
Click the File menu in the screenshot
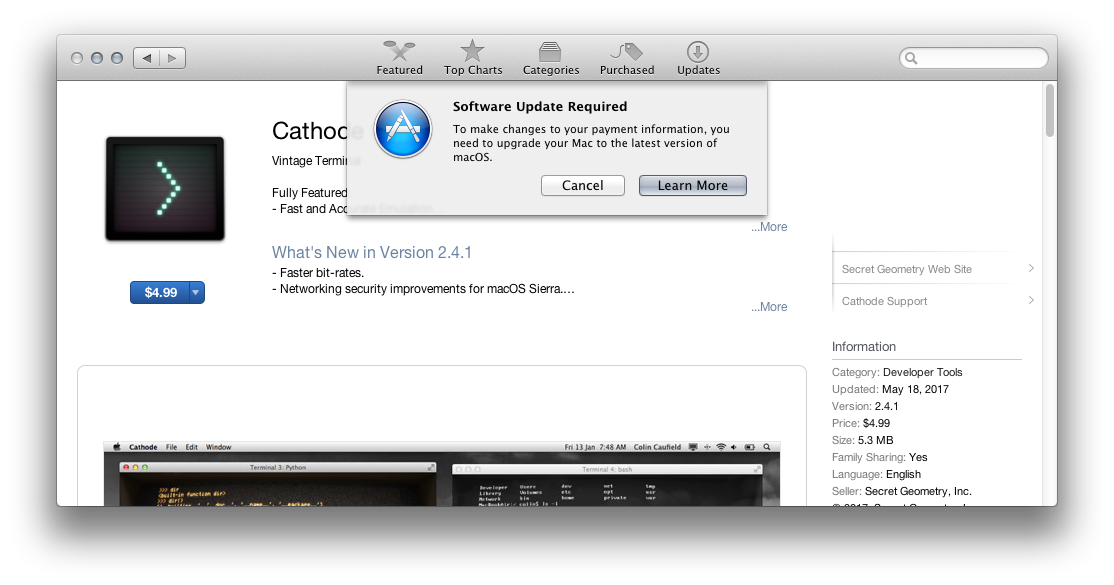171,447
